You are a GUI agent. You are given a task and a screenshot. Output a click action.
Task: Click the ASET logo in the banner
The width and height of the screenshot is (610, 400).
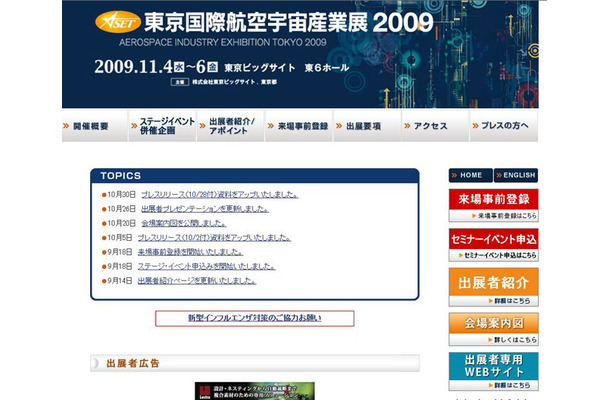click(x=118, y=22)
